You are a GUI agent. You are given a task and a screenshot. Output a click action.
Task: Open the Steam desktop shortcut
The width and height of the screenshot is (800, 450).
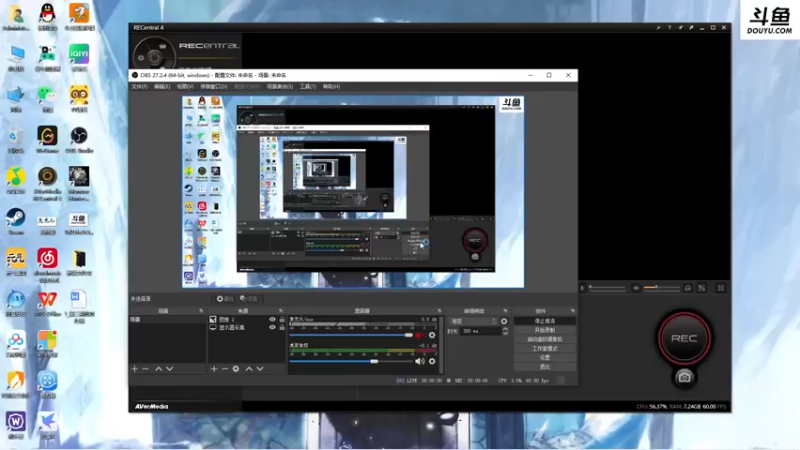click(16, 221)
